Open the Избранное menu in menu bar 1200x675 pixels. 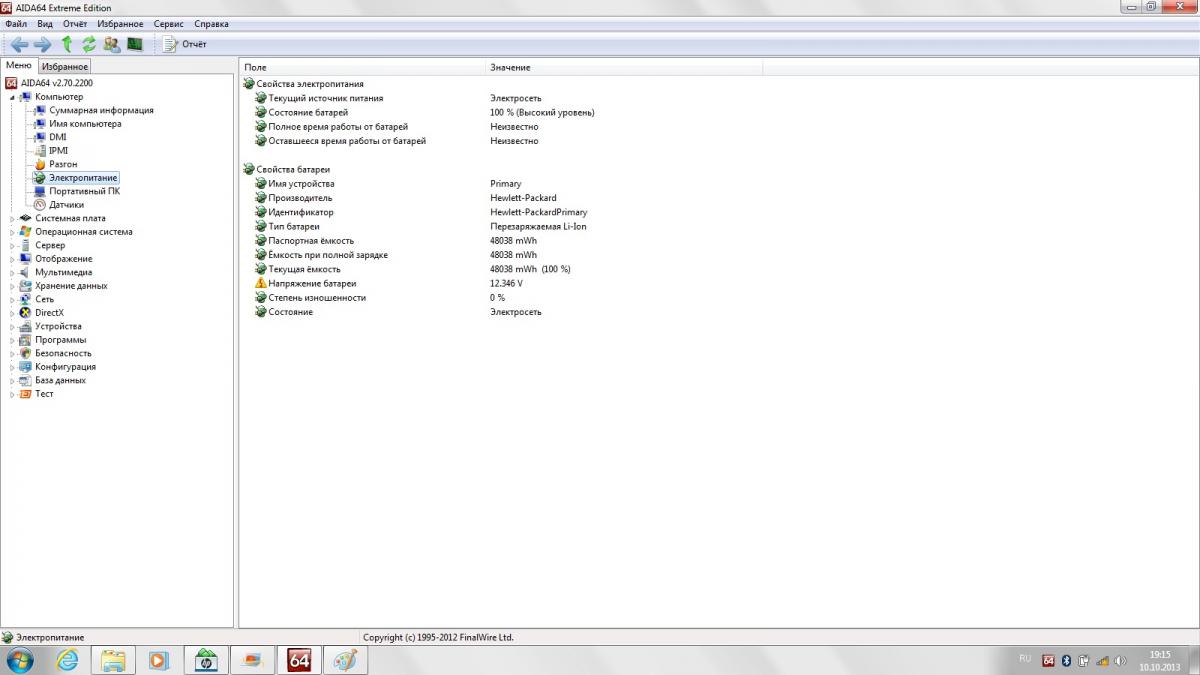(121, 24)
